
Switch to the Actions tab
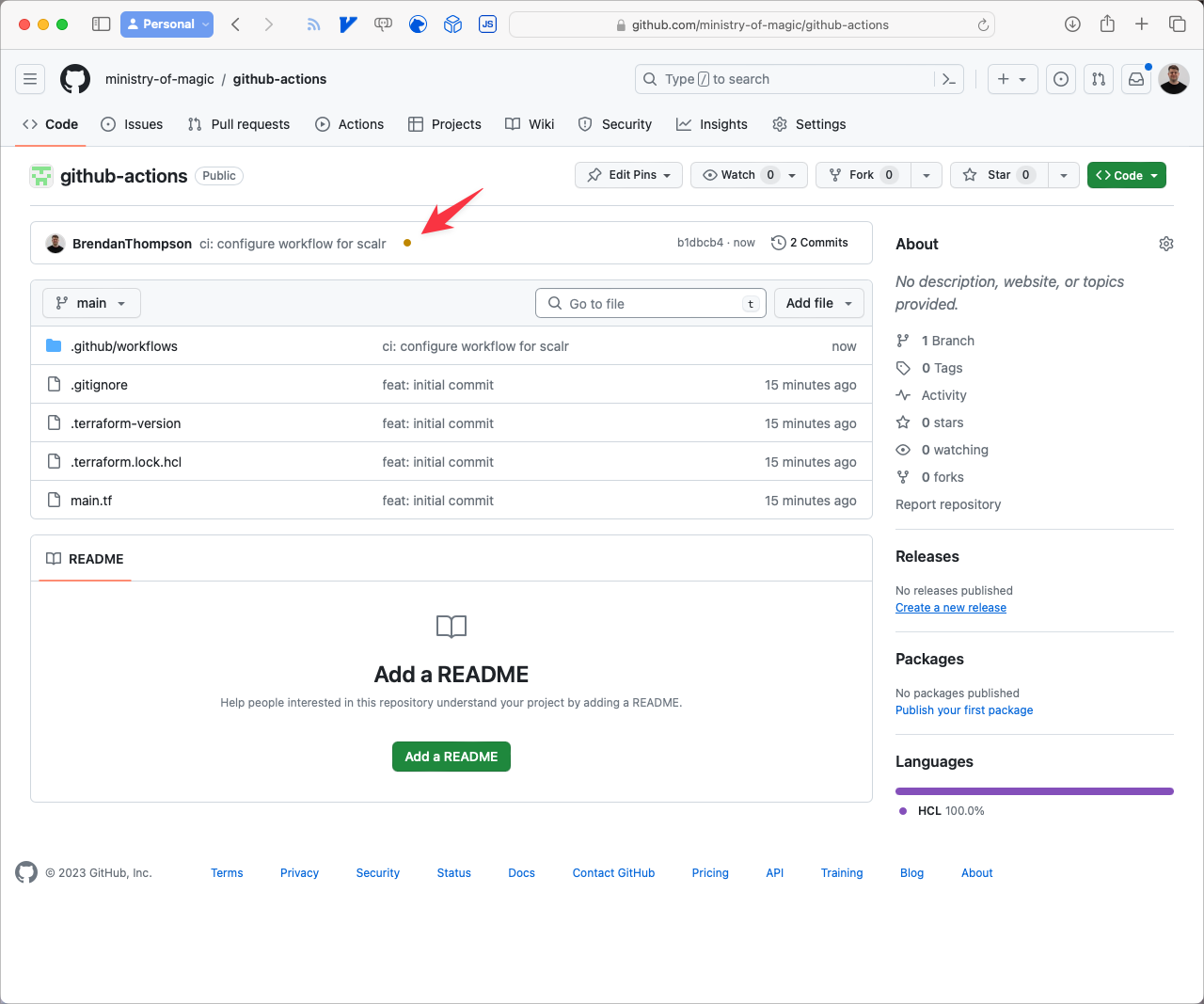[350, 124]
